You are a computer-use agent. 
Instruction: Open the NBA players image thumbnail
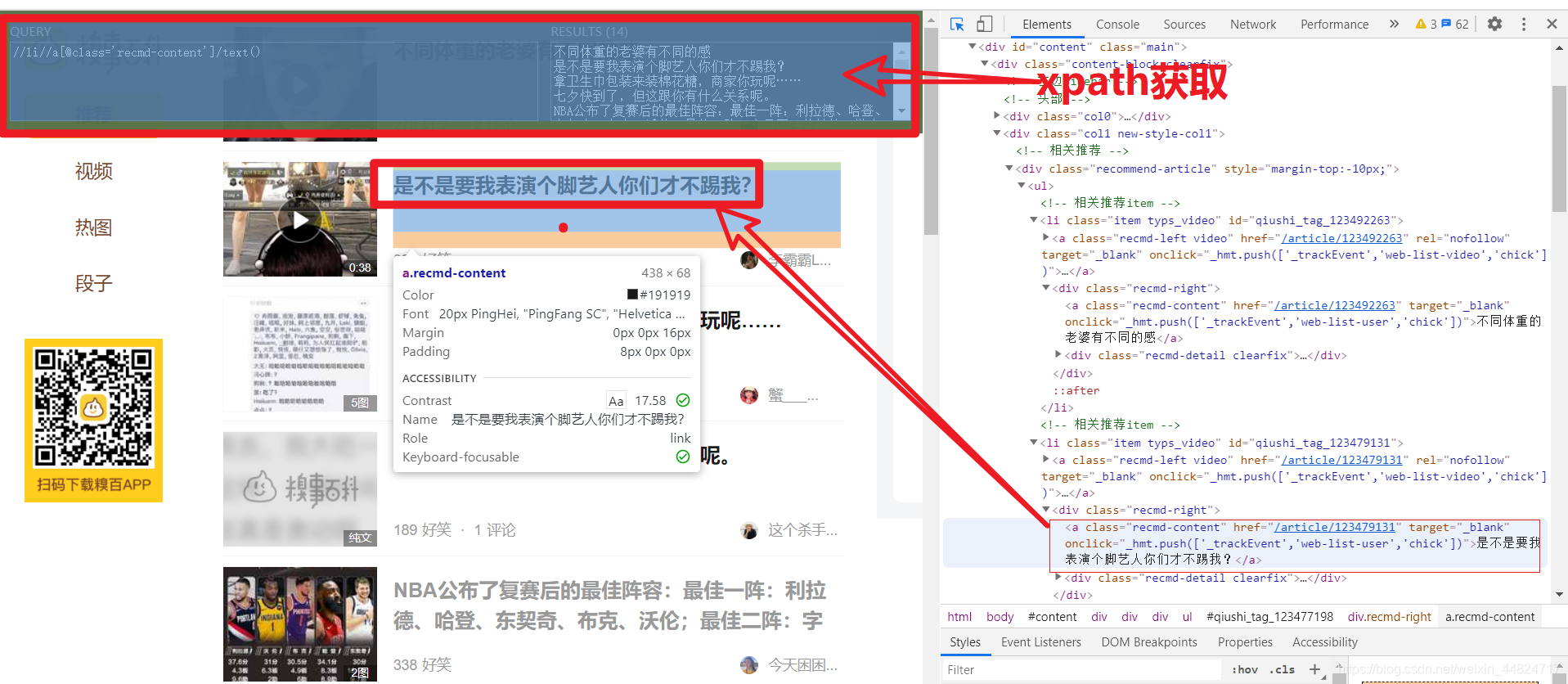pos(300,624)
